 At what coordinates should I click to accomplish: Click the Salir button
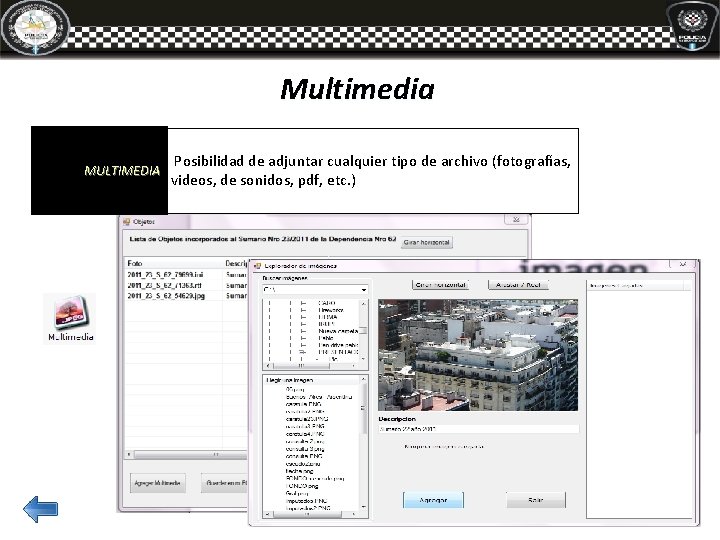[x=536, y=500]
